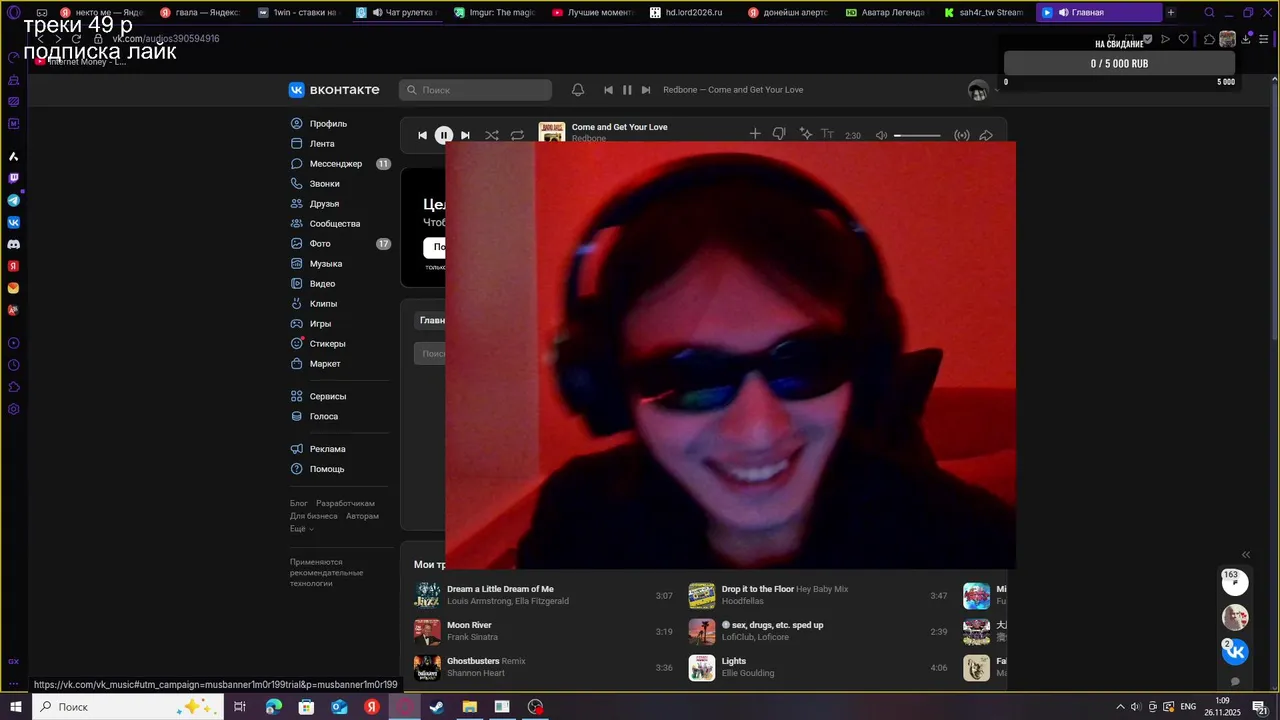
Task: Switch to the sah4r_tw Stream tab
Action: 984,13
